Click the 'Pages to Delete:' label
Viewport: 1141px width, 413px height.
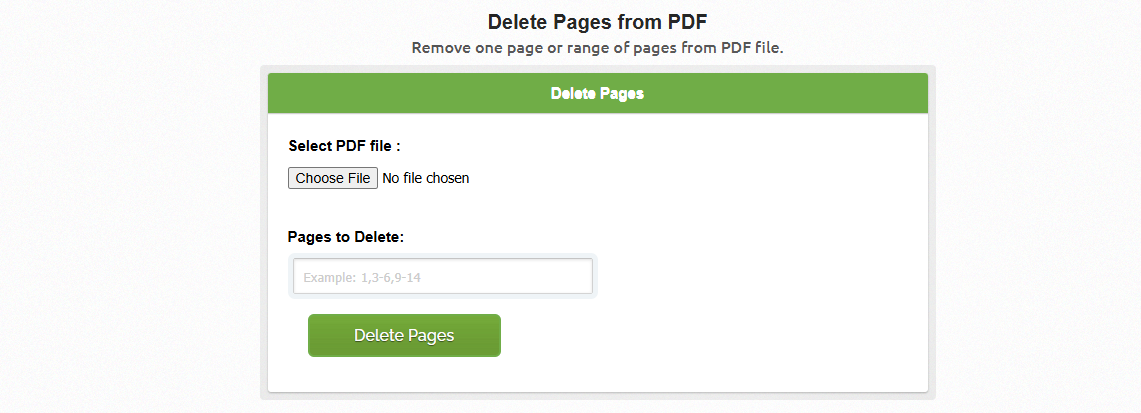346,237
